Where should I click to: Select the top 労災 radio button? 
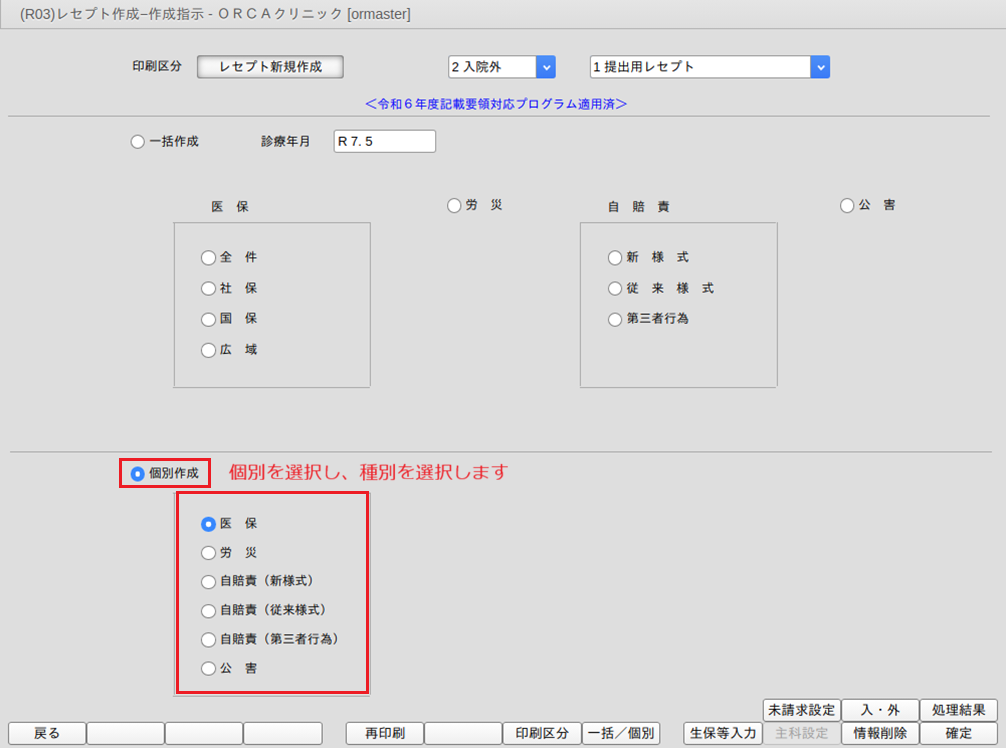pyautogui.click(x=455, y=205)
